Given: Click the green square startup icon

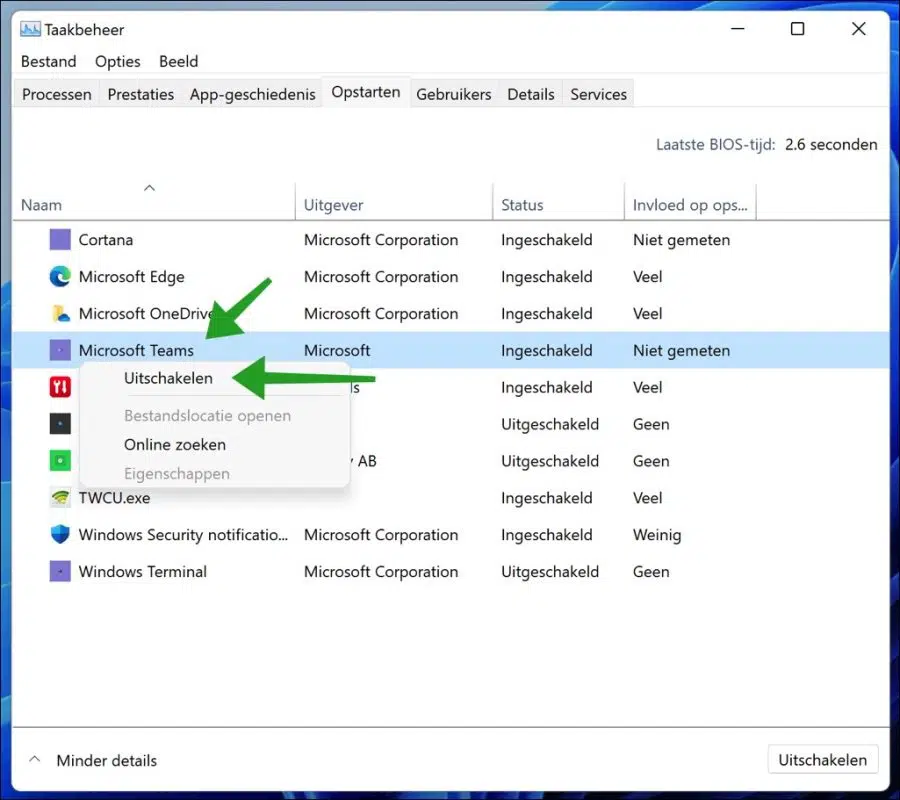Looking at the screenshot, I should (60, 461).
